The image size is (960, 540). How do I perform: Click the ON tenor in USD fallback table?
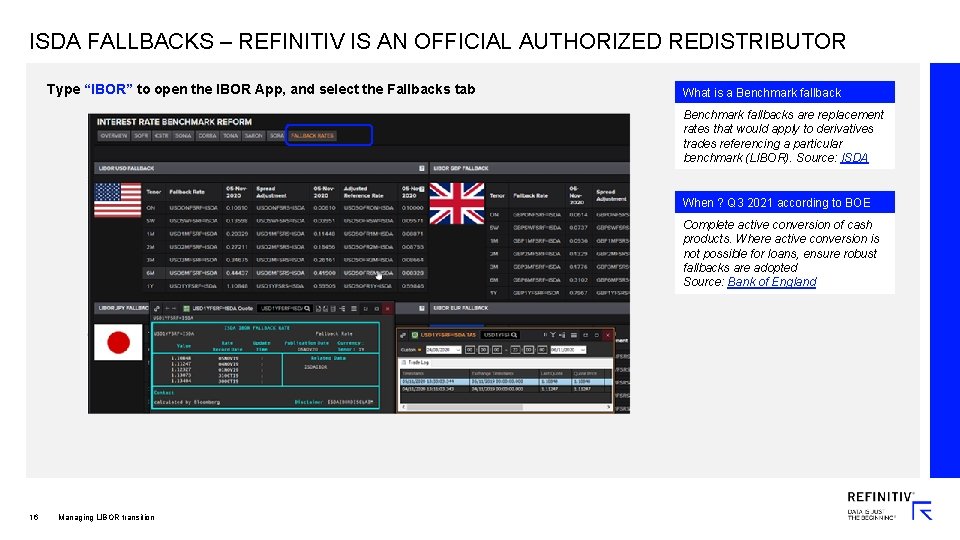[x=151, y=208]
